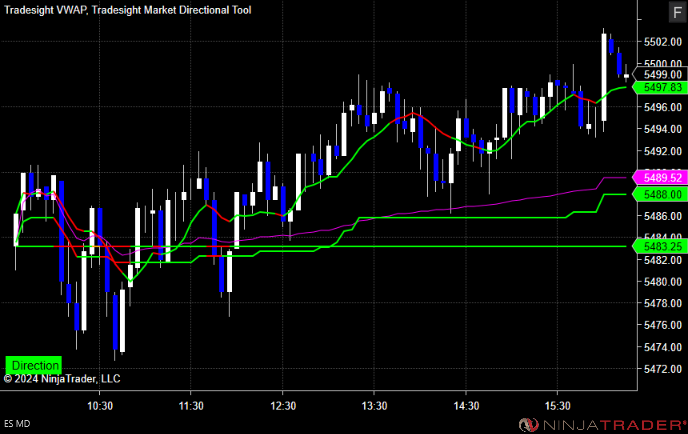Viewport: 688px width, 434px height.
Task: Click the 5472.00 price axis label
Action: coord(663,369)
